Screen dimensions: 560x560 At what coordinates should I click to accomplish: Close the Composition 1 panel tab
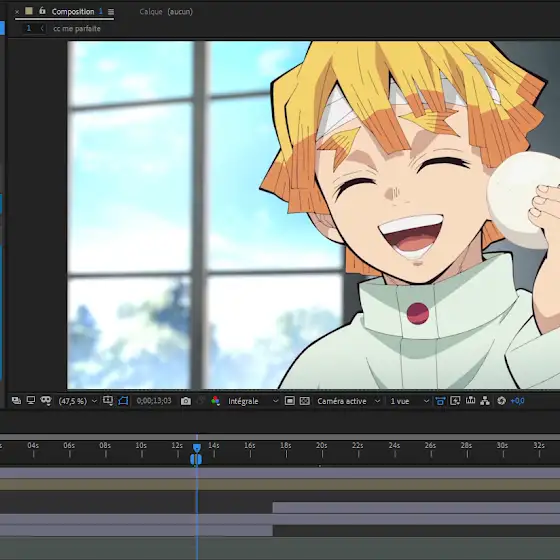[x=17, y=12]
